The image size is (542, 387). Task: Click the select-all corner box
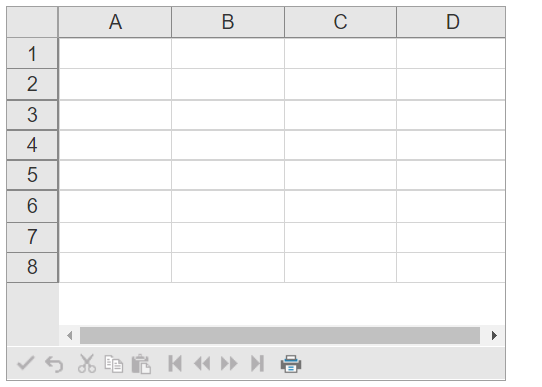(32, 22)
